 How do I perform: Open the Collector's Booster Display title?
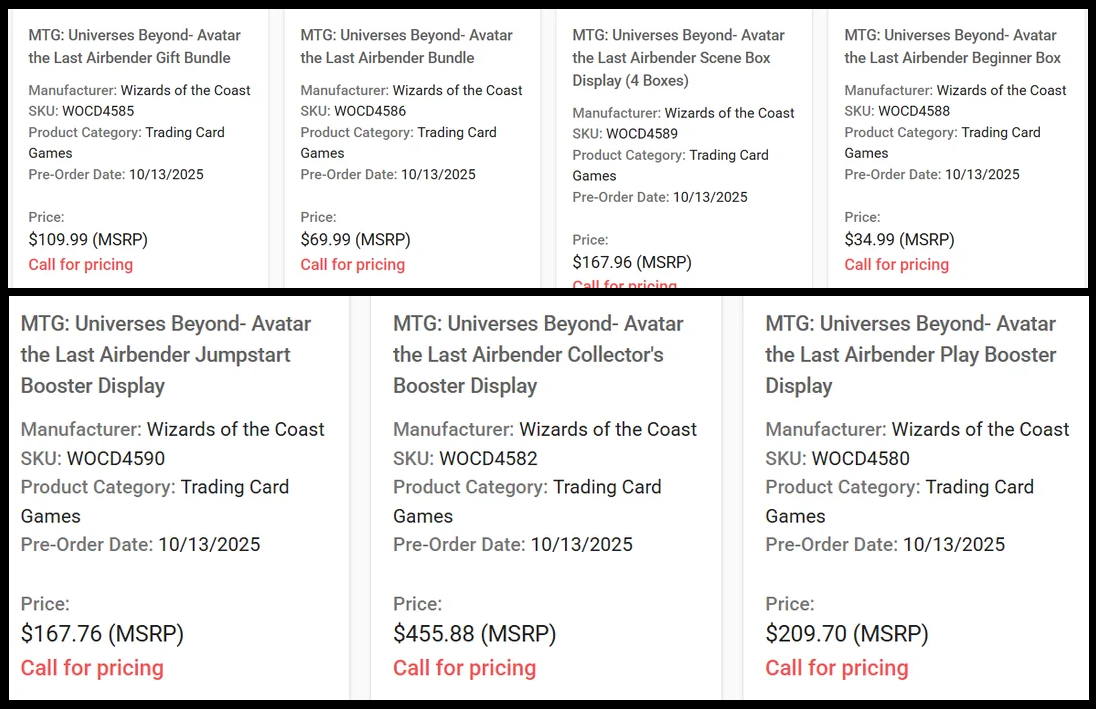[538, 354]
